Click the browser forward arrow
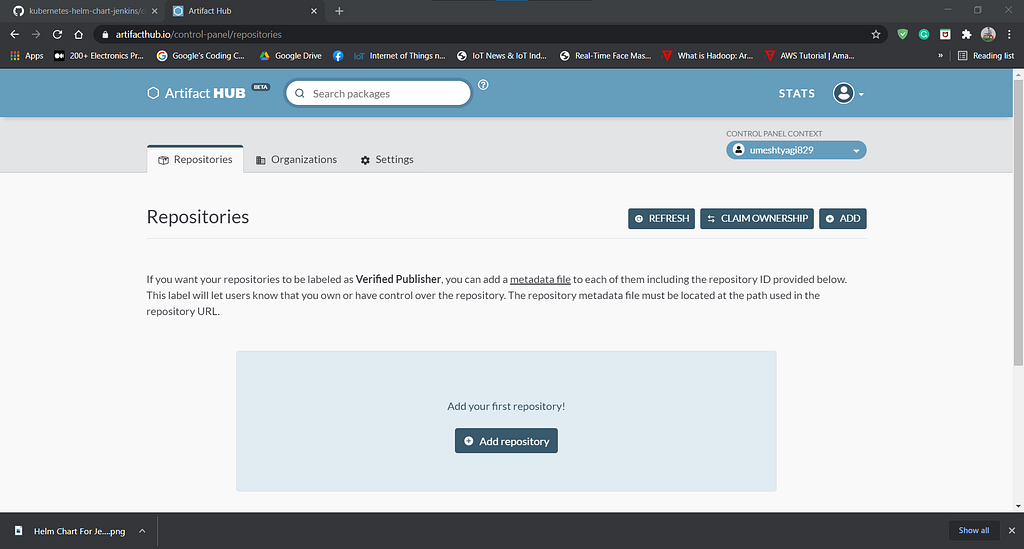Viewport: 1024px width, 549px height. (36, 35)
